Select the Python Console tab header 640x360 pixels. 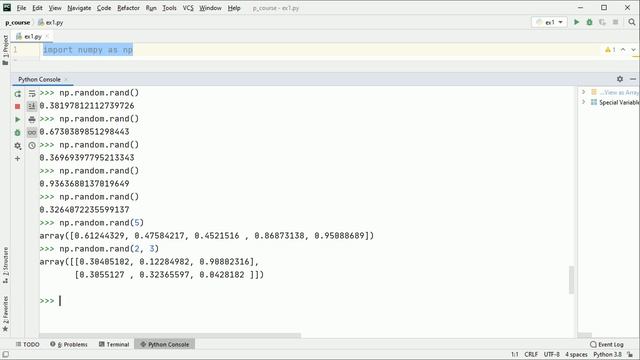tap(39, 79)
